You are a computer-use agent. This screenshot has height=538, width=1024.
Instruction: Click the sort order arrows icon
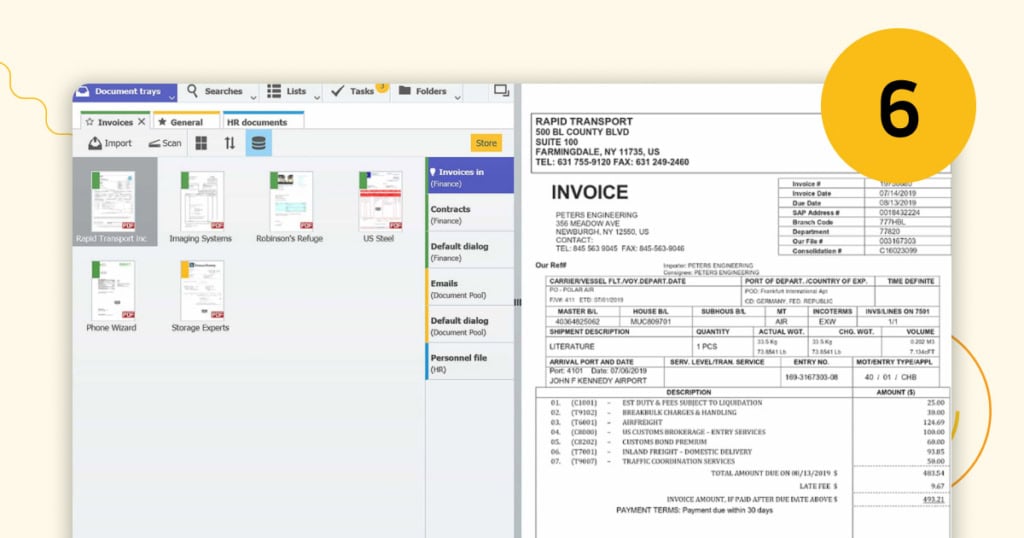point(229,143)
